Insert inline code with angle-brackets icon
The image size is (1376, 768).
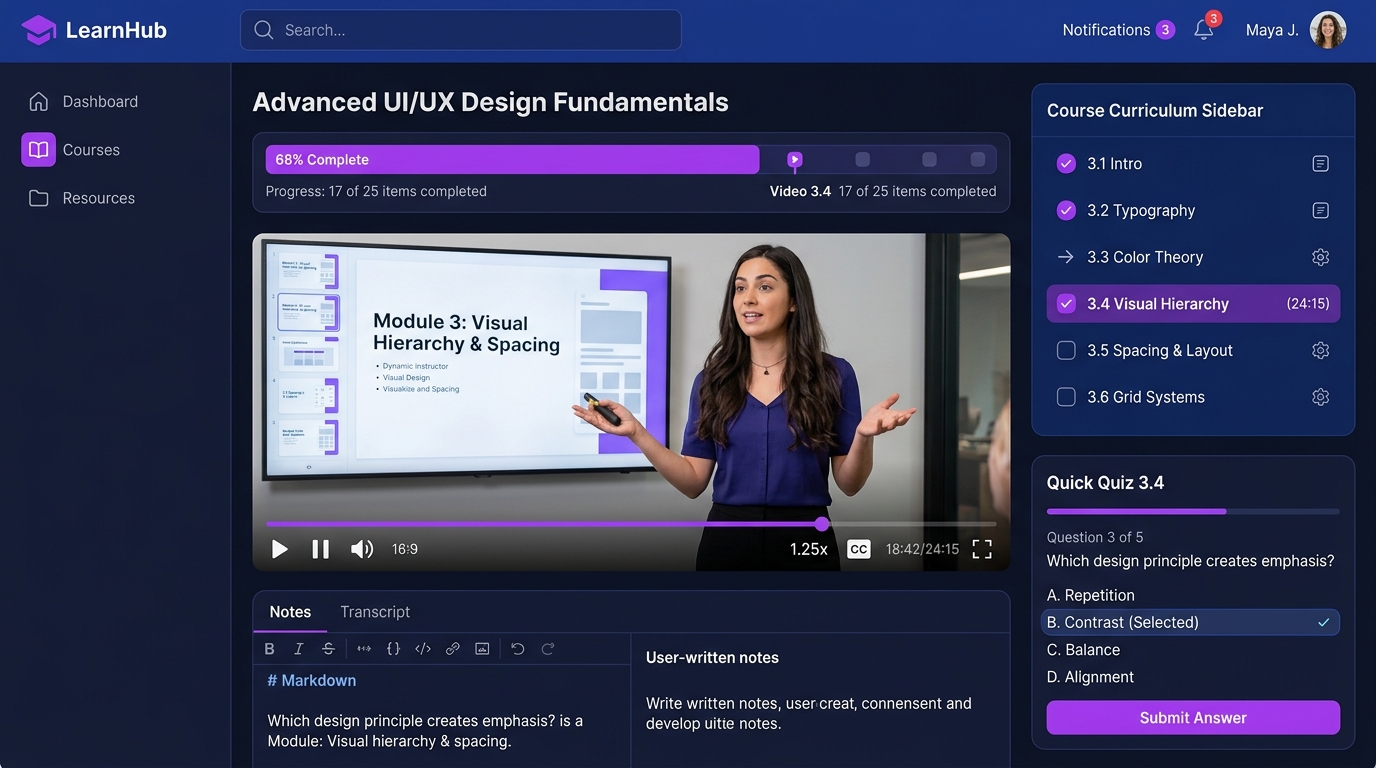click(423, 649)
